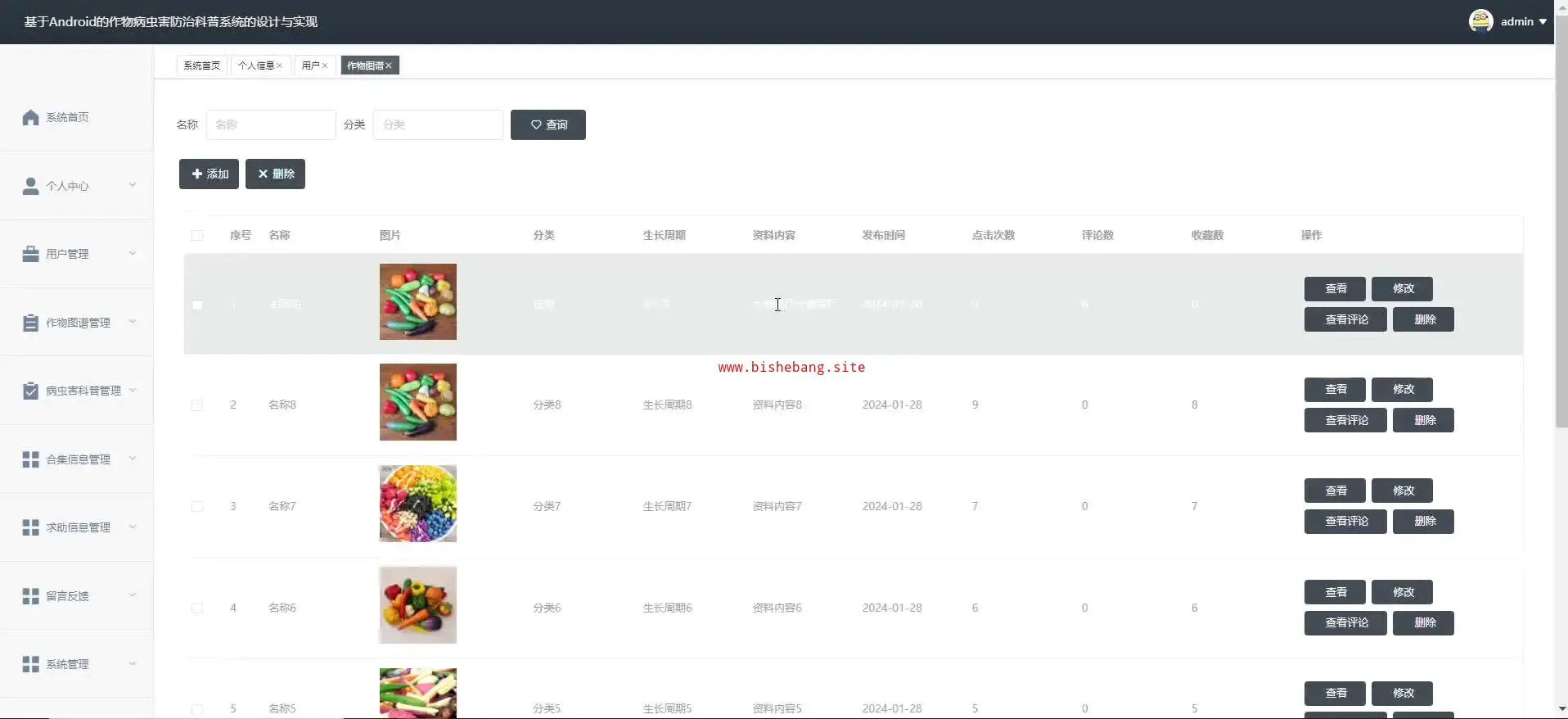Click the 求助信息管理 grid icon

tap(30, 527)
